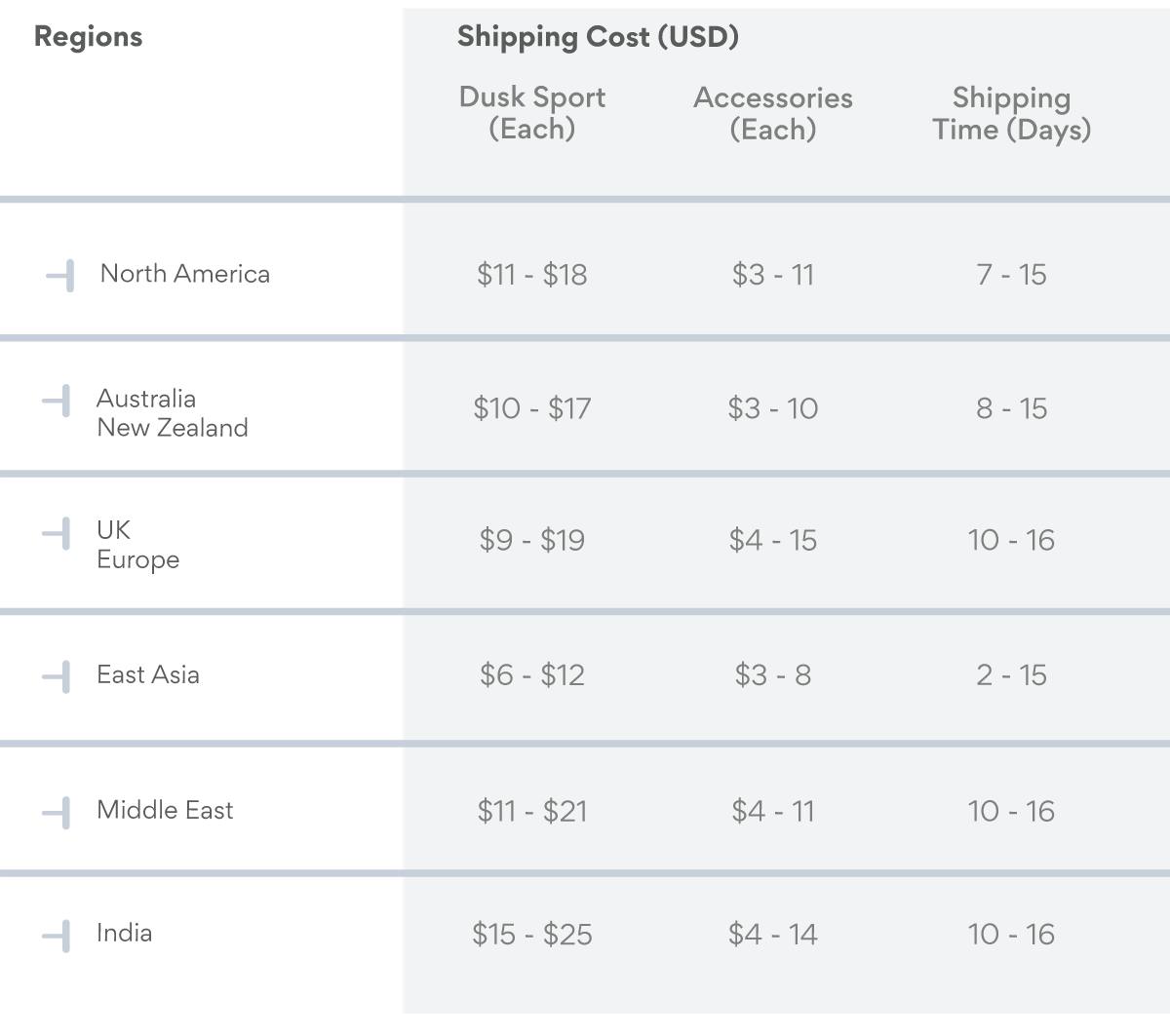Select the North America region label
This screenshot has width=1170, height=1036.
pos(185,274)
